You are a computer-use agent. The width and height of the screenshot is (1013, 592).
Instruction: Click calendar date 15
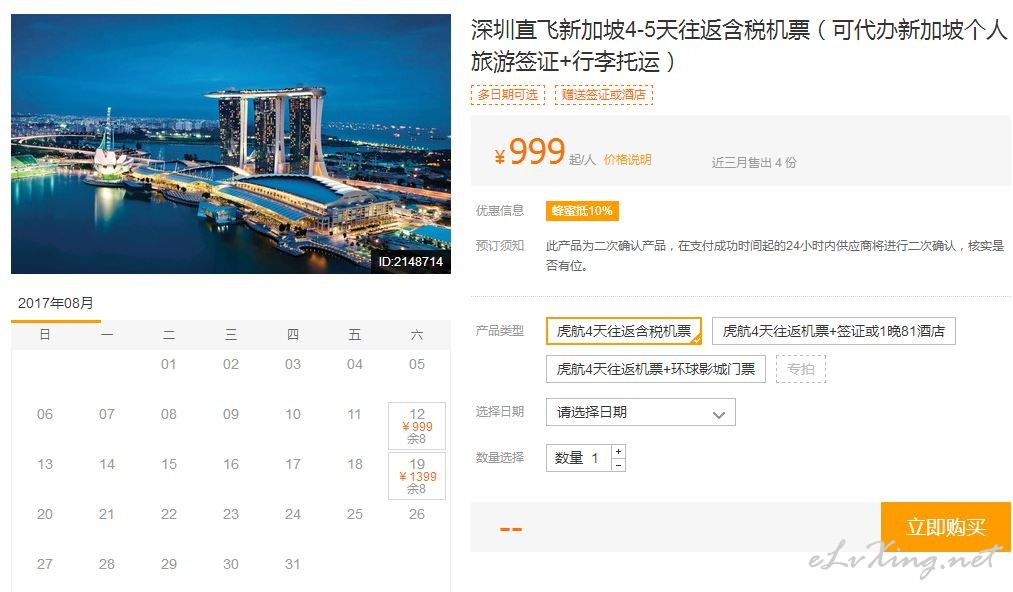pos(169,465)
